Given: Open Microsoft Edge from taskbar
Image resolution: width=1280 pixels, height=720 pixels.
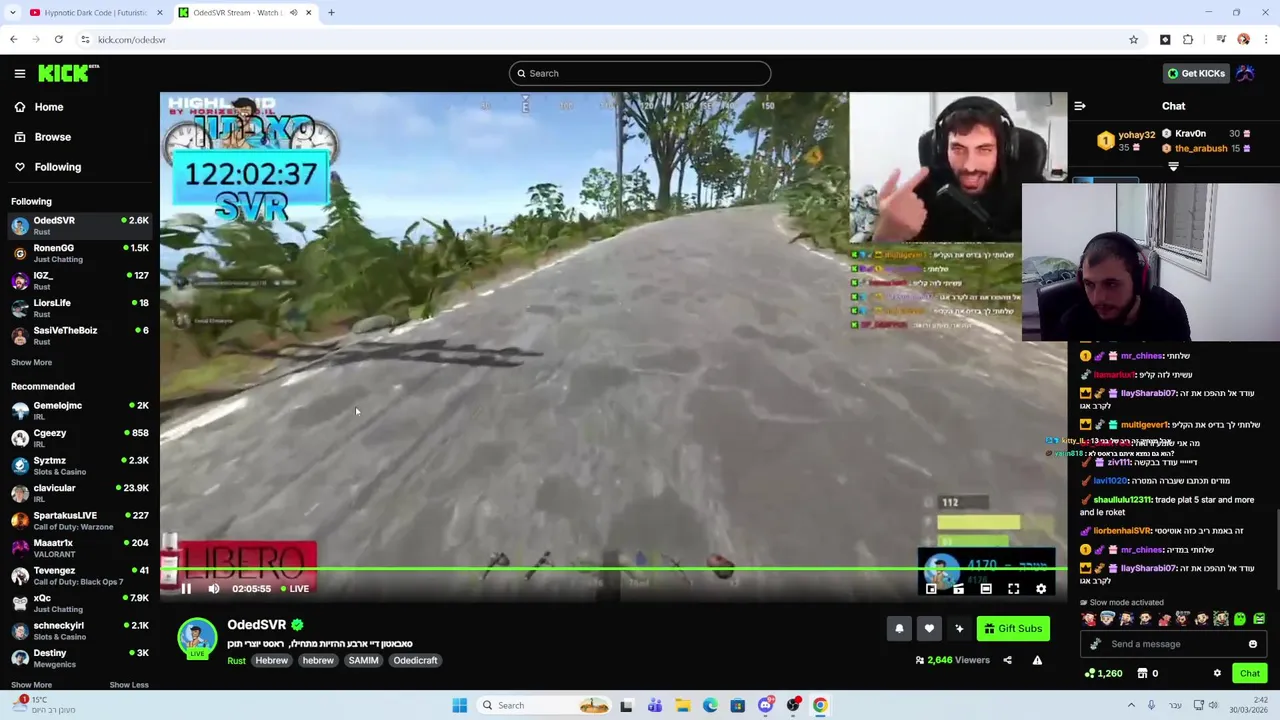Looking at the screenshot, I should 710,706.
